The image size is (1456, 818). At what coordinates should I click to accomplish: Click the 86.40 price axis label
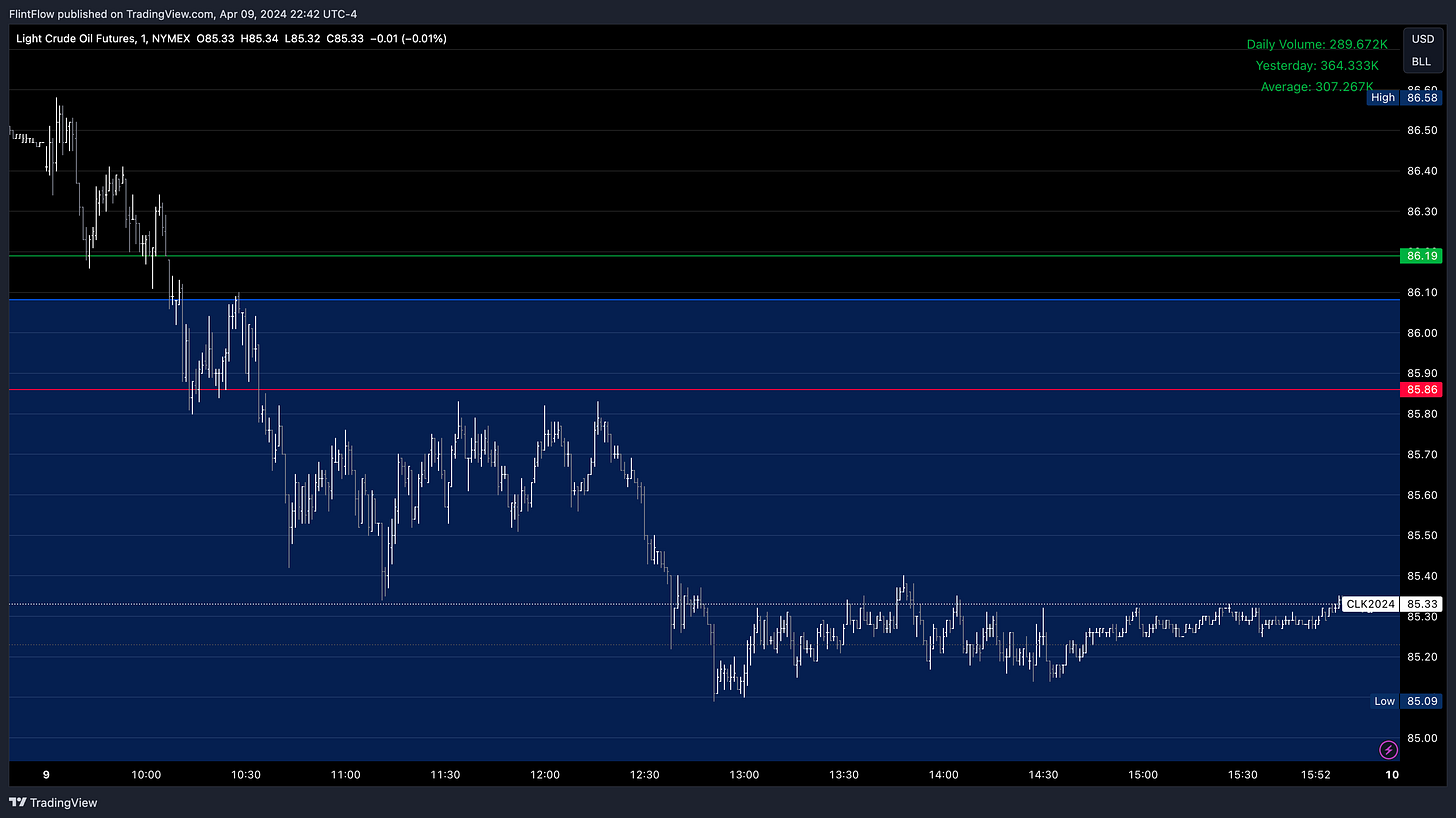click(x=1423, y=171)
